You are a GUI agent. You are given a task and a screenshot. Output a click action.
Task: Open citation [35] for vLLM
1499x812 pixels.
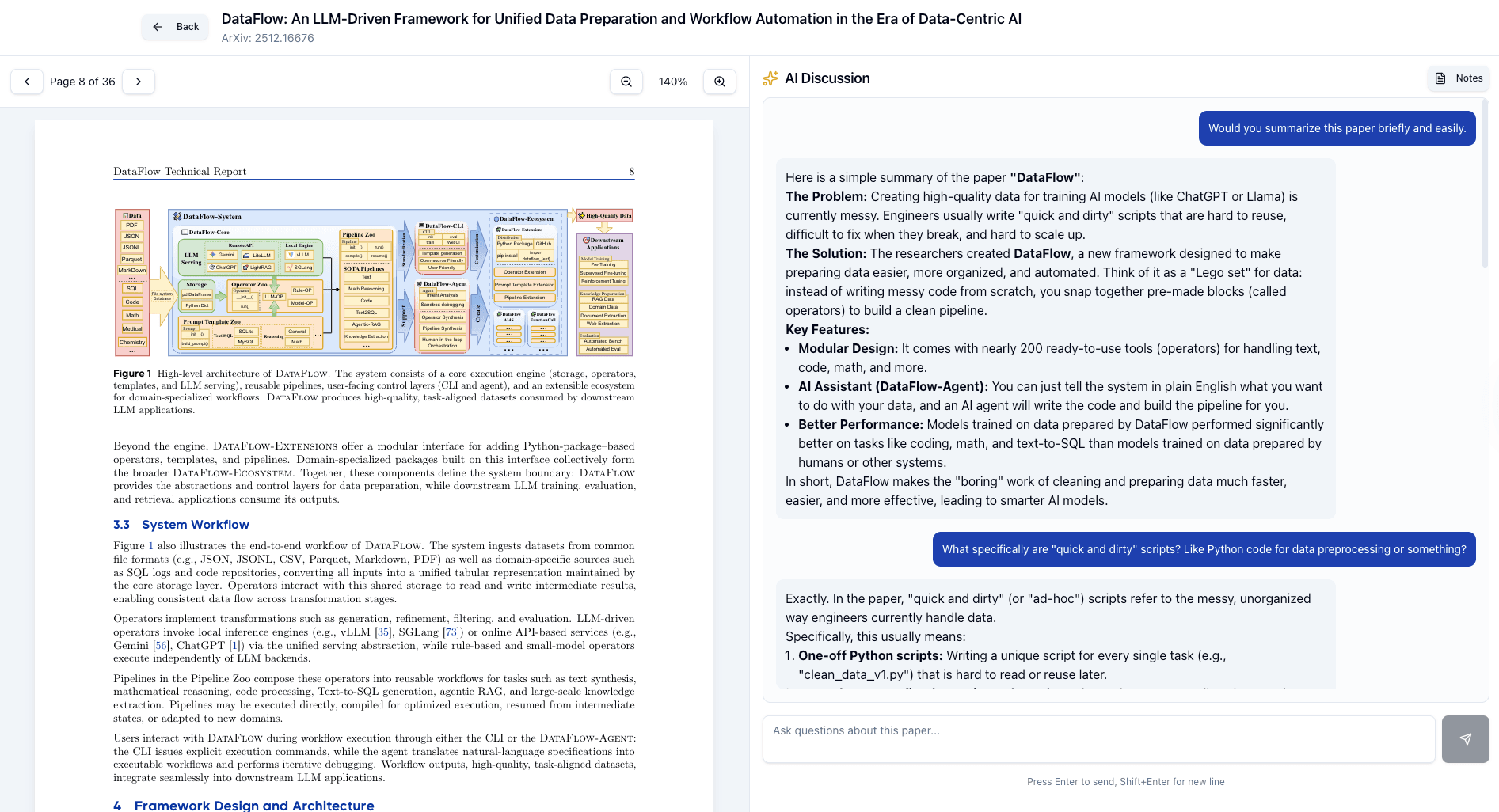pos(382,632)
